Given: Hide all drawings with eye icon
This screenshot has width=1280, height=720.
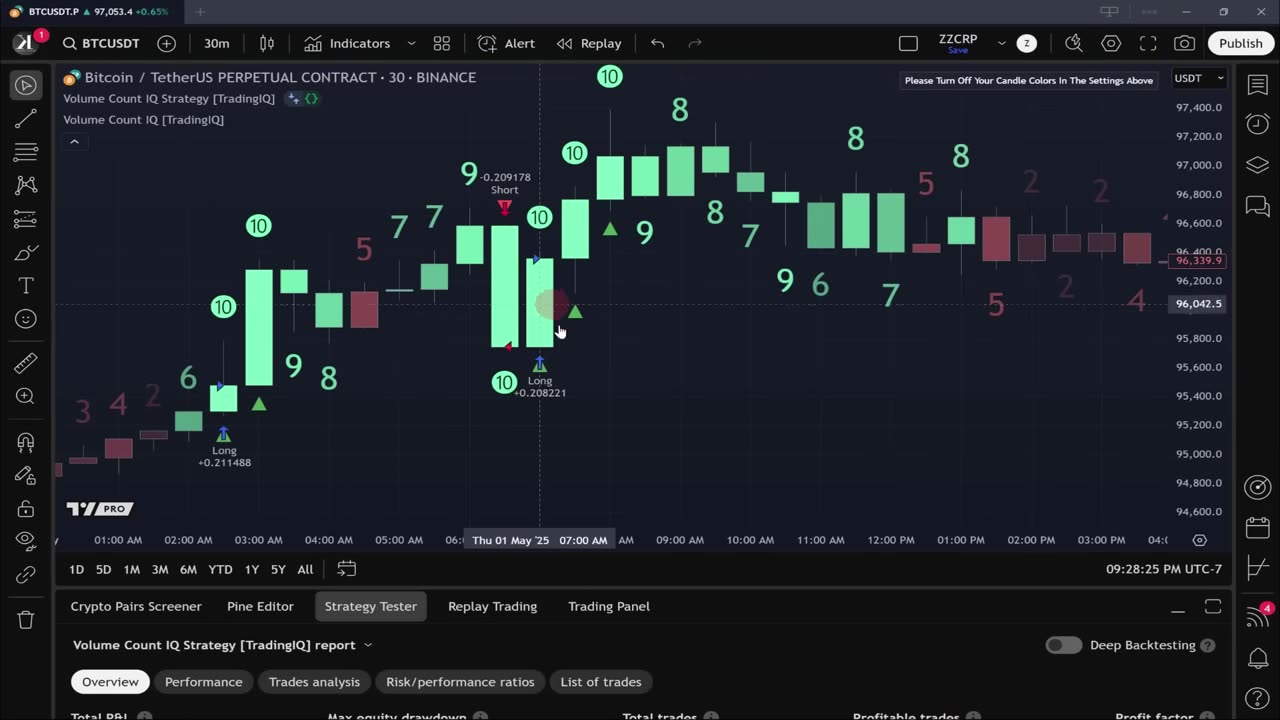Looking at the screenshot, I should point(26,541).
